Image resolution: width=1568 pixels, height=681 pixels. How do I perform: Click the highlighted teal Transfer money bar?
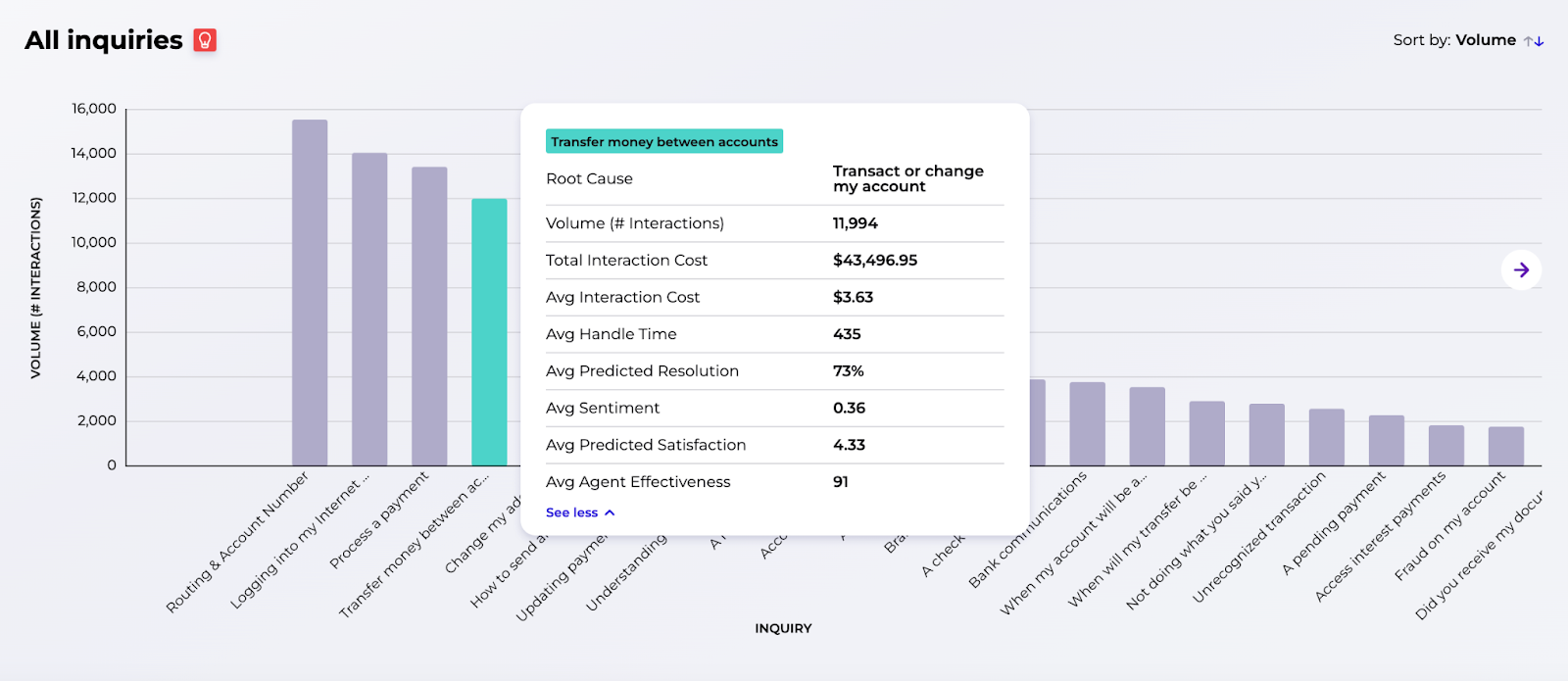point(489,332)
